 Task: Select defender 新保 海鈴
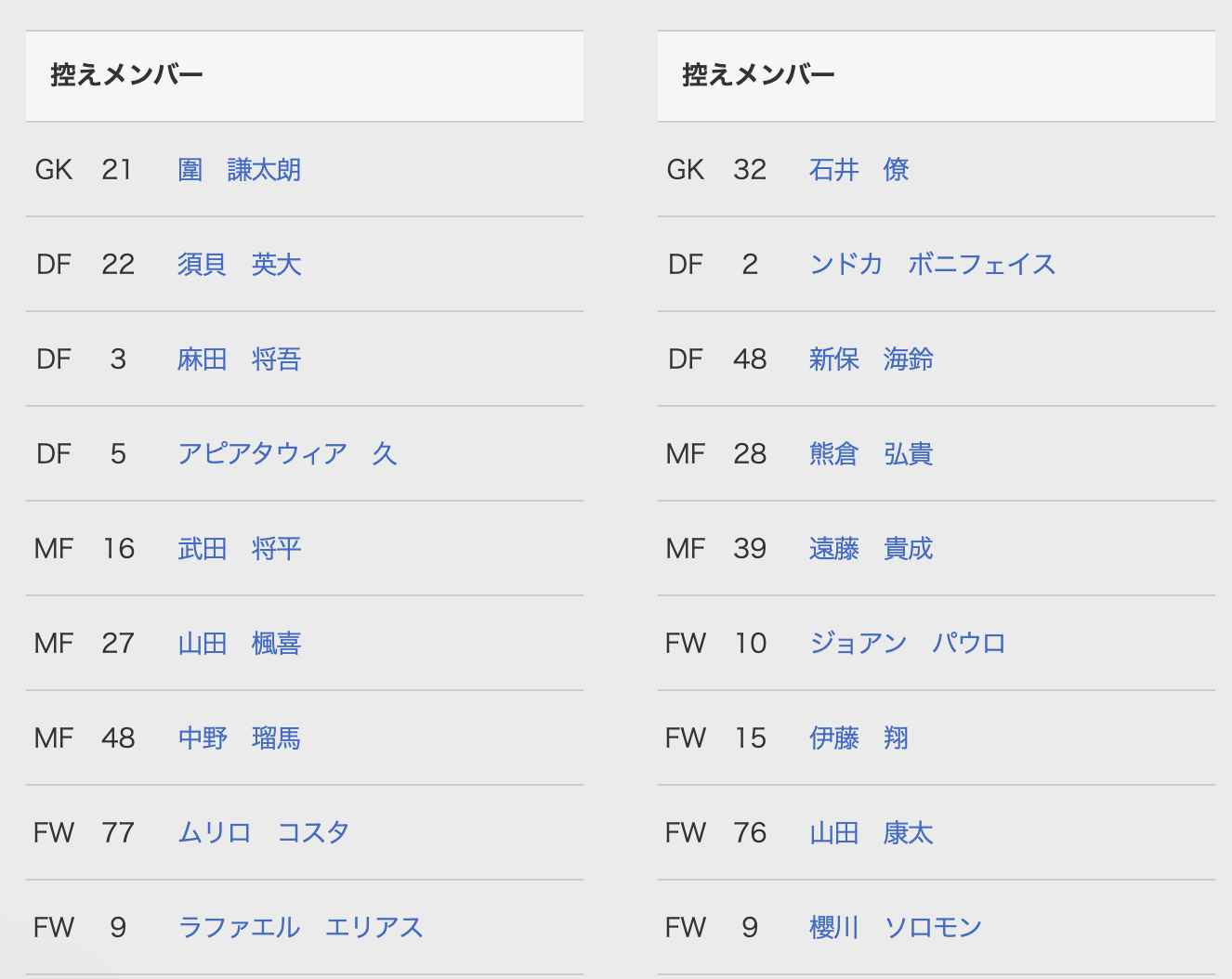coord(872,359)
